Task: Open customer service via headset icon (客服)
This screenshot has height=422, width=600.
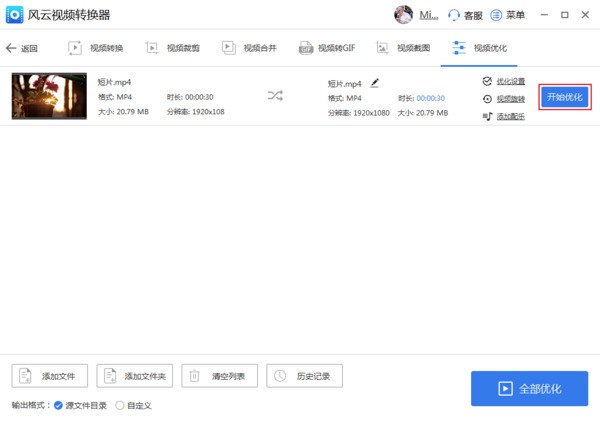Action: click(x=466, y=15)
